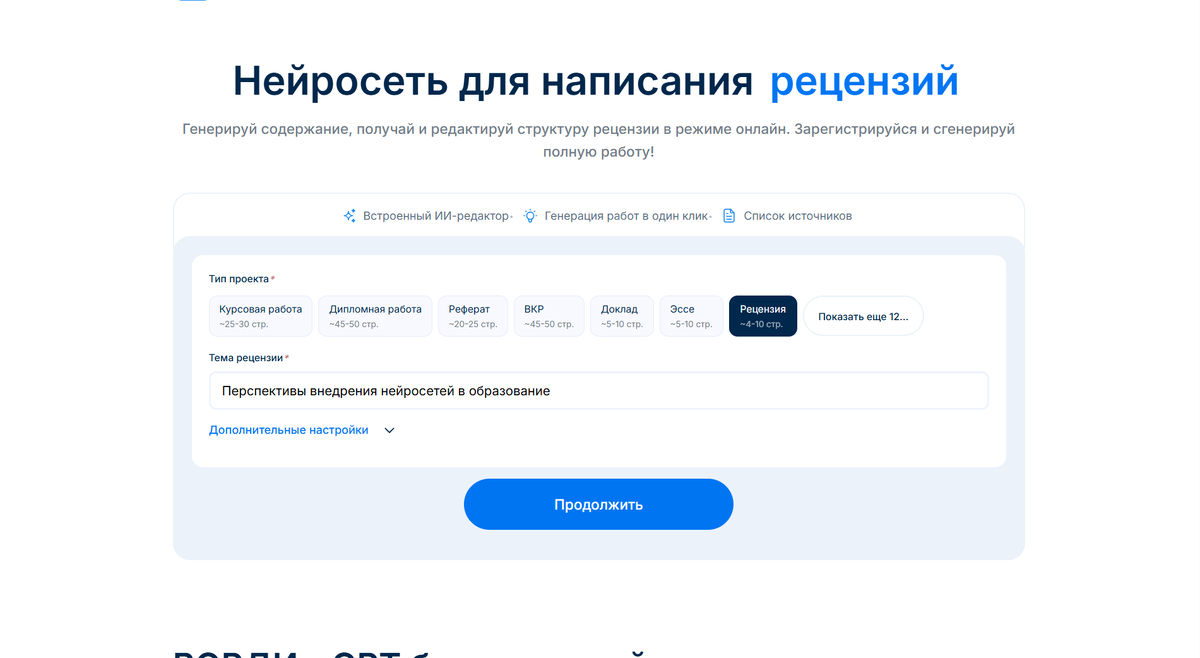Pick the ВКР project type
Viewport: 1200px width, 658px height.
[548, 315]
